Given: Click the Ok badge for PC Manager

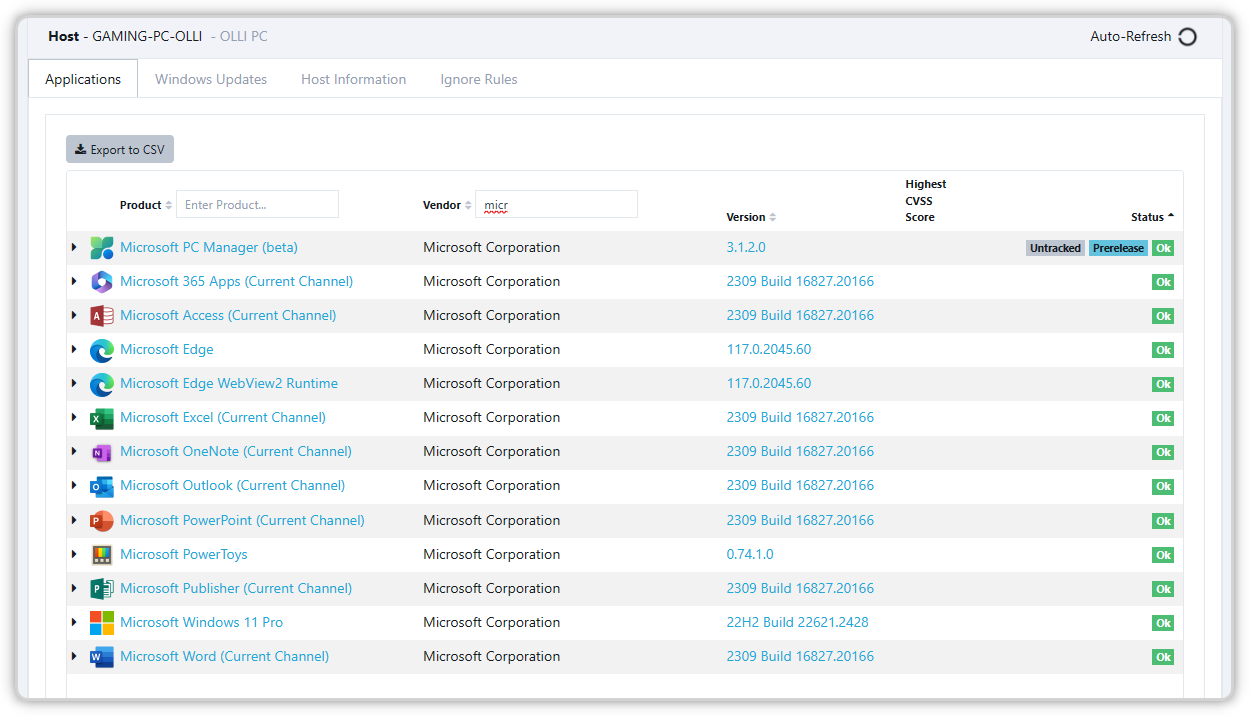Looking at the screenshot, I should pos(1163,248).
